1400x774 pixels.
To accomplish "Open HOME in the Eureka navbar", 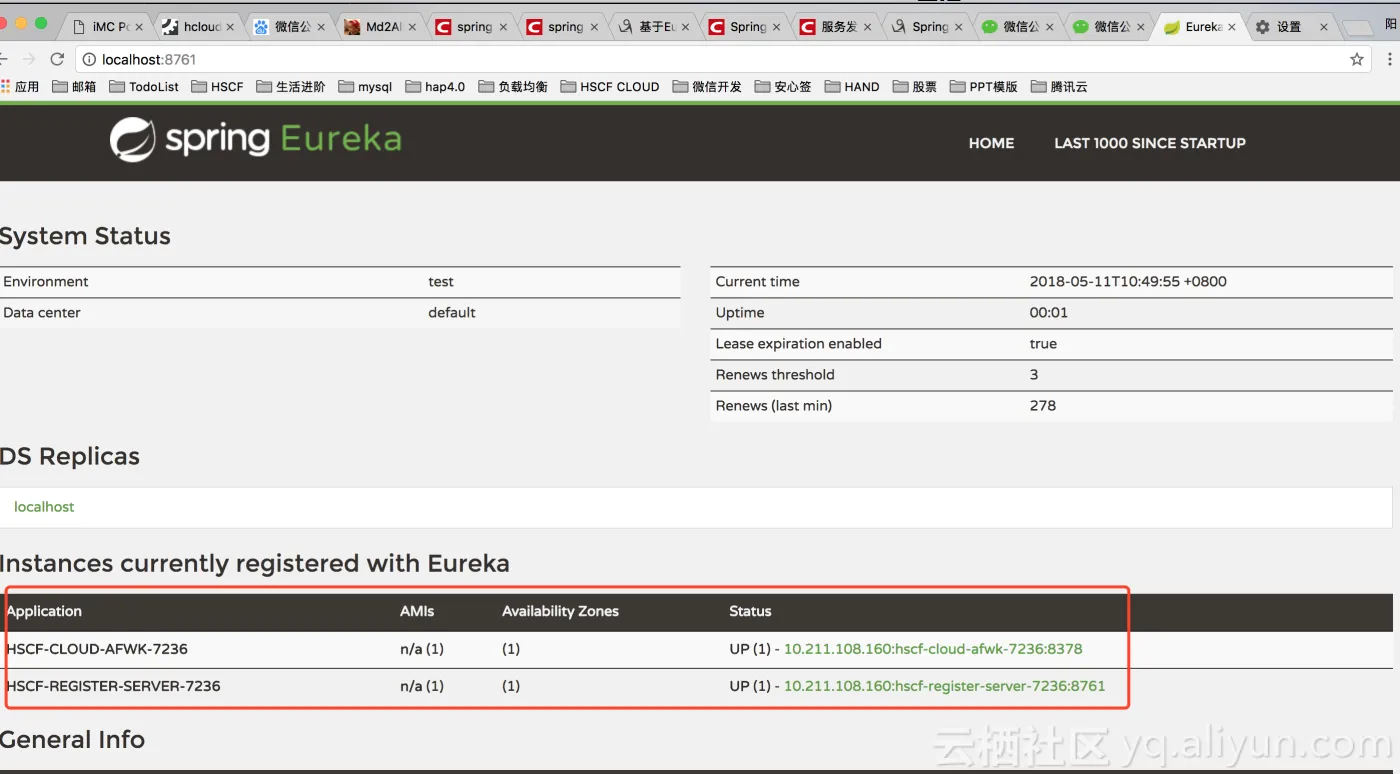I will click(x=991, y=143).
